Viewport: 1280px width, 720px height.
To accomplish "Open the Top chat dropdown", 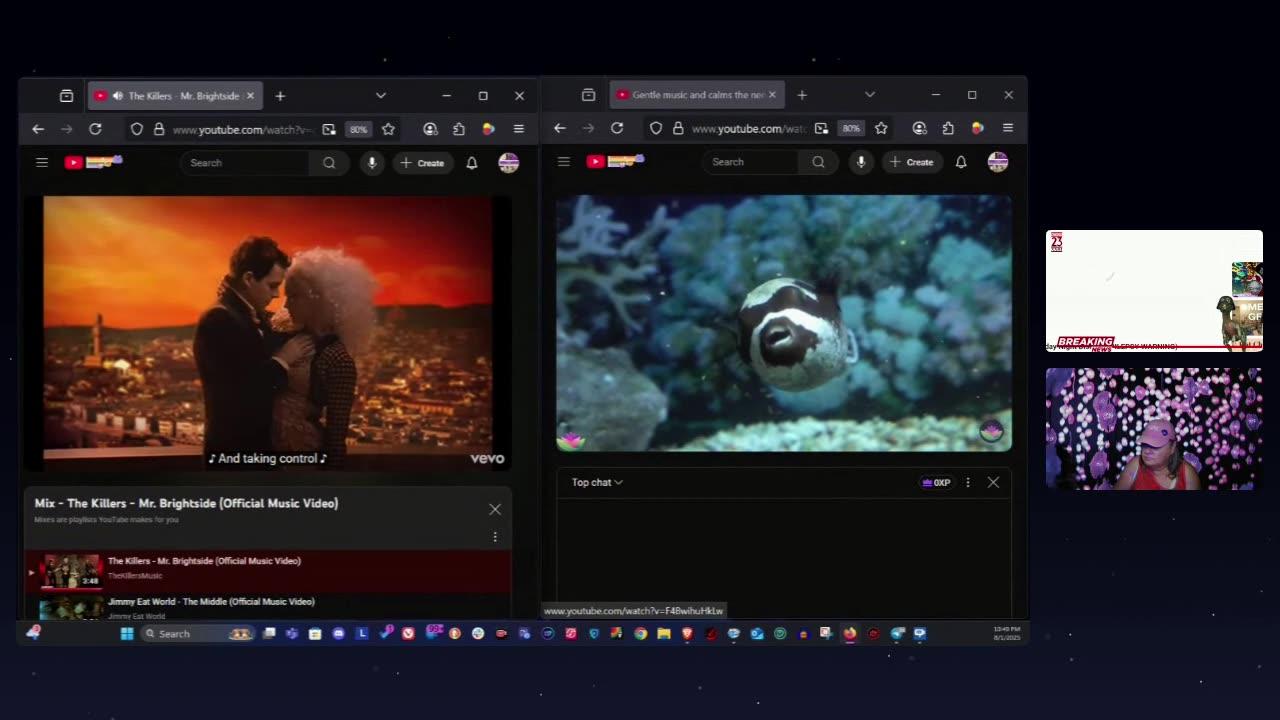I will click(597, 482).
